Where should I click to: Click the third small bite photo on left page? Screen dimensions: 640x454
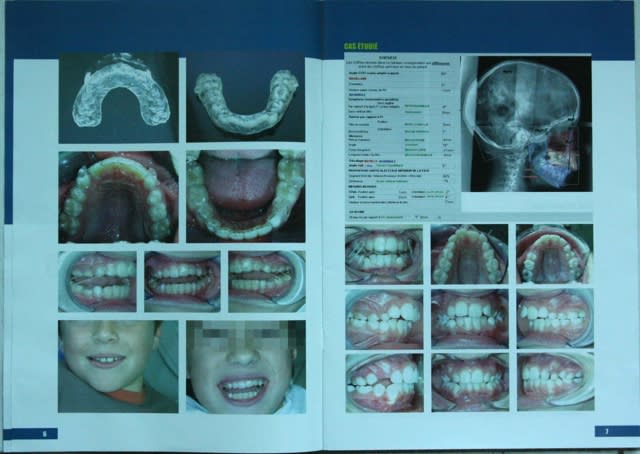266,280
